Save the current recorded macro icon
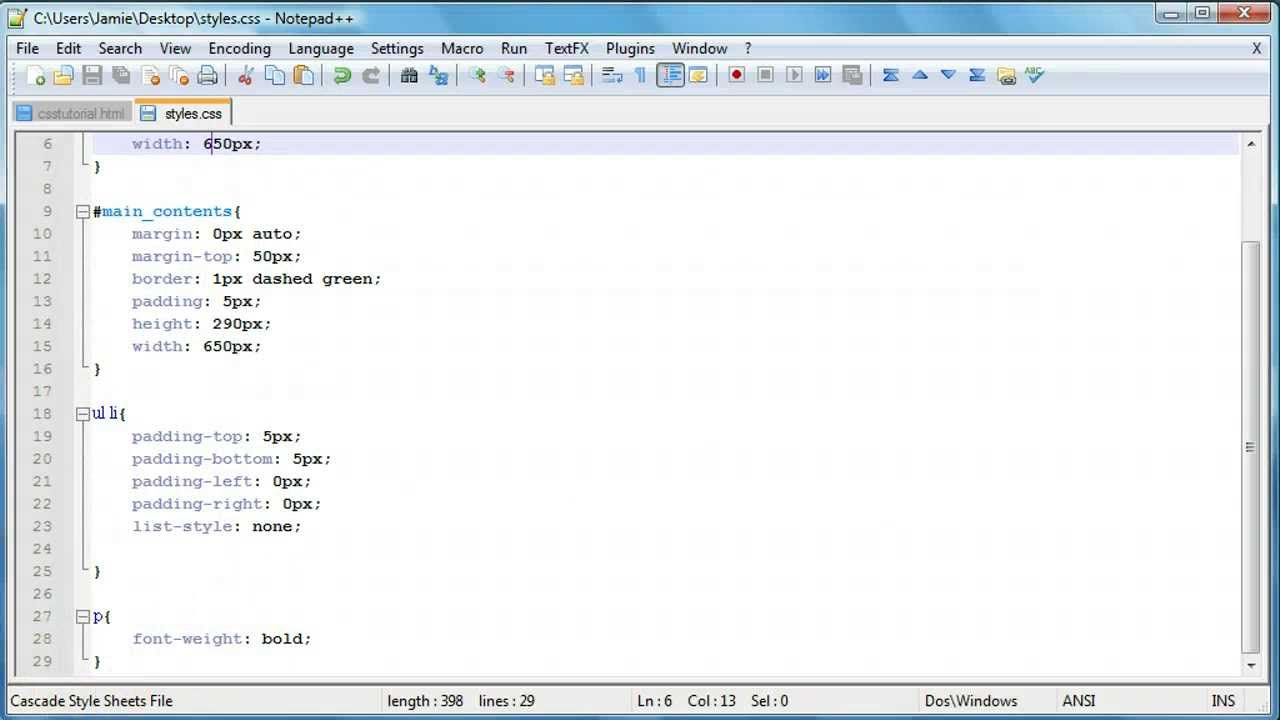Viewport: 1280px width, 720px height. [x=852, y=76]
